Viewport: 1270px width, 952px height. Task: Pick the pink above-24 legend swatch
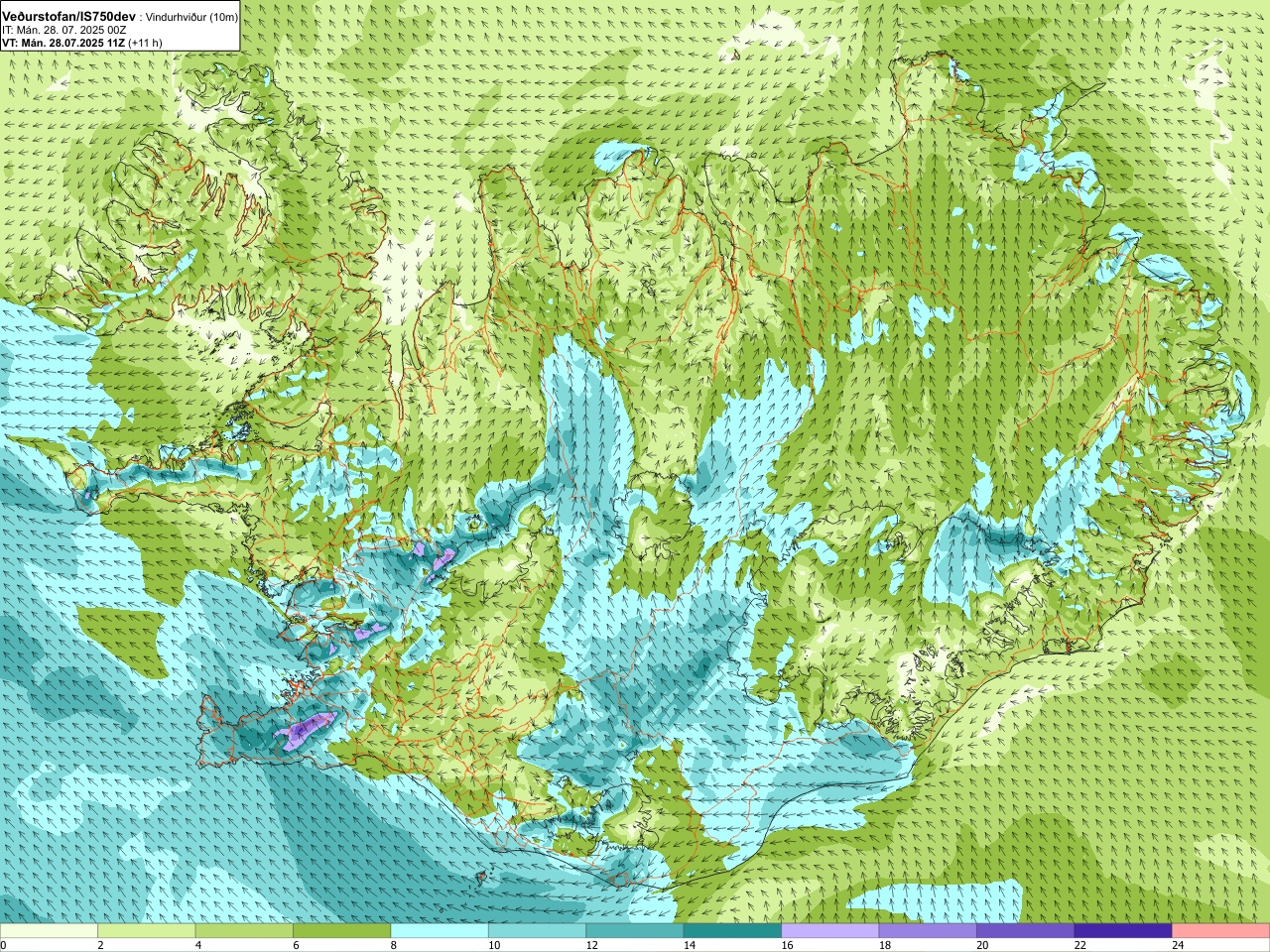[1221, 931]
